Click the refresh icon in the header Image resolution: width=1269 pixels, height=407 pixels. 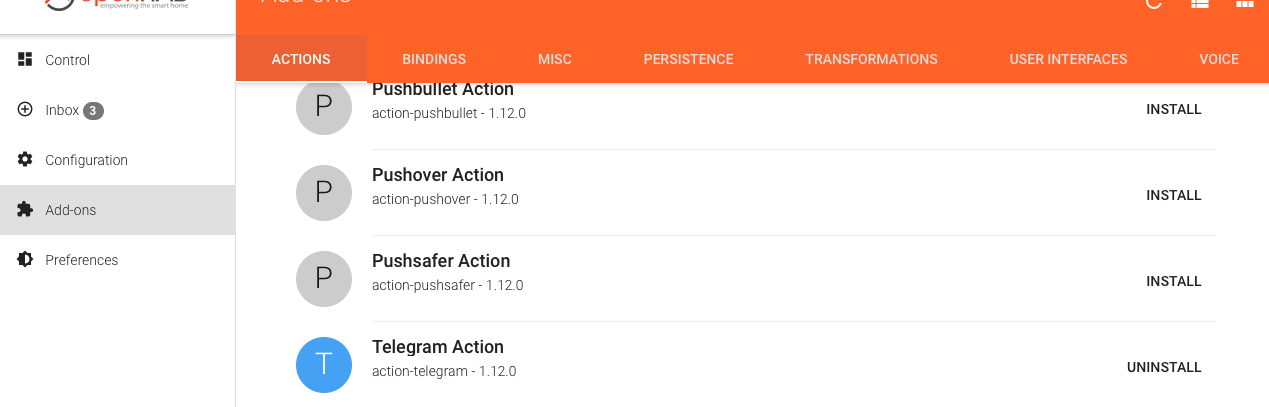(1153, 4)
